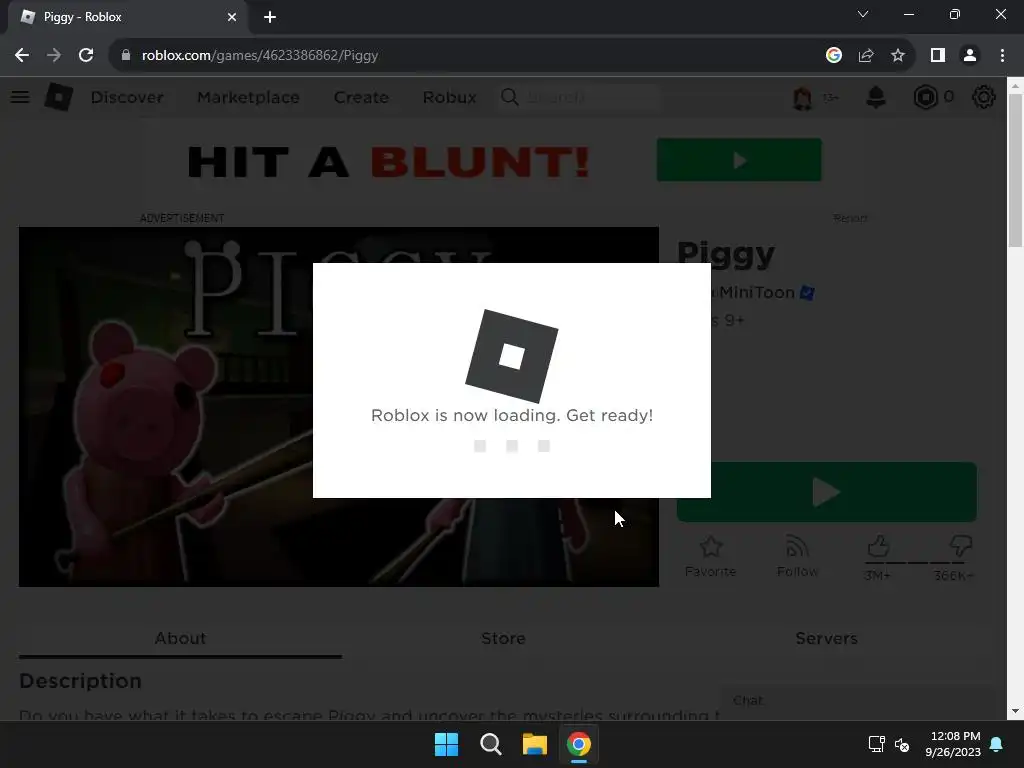This screenshot has width=1024, height=768.
Task: Open Chrome three-dot menu
Action: [x=1002, y=56]
